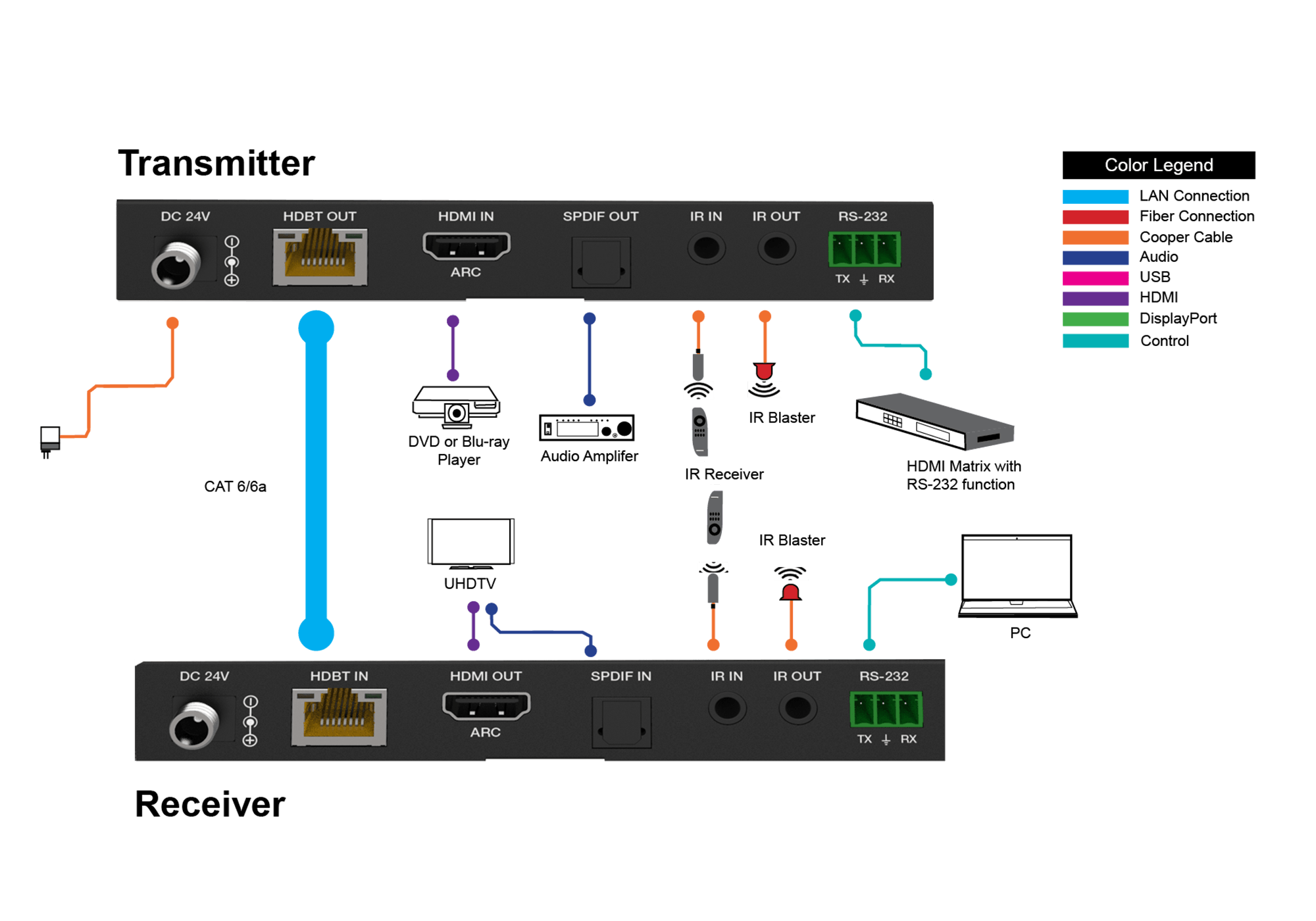Click the Audio Amplifier device icon
1316x921 pixels.
[x=587, y=428]
